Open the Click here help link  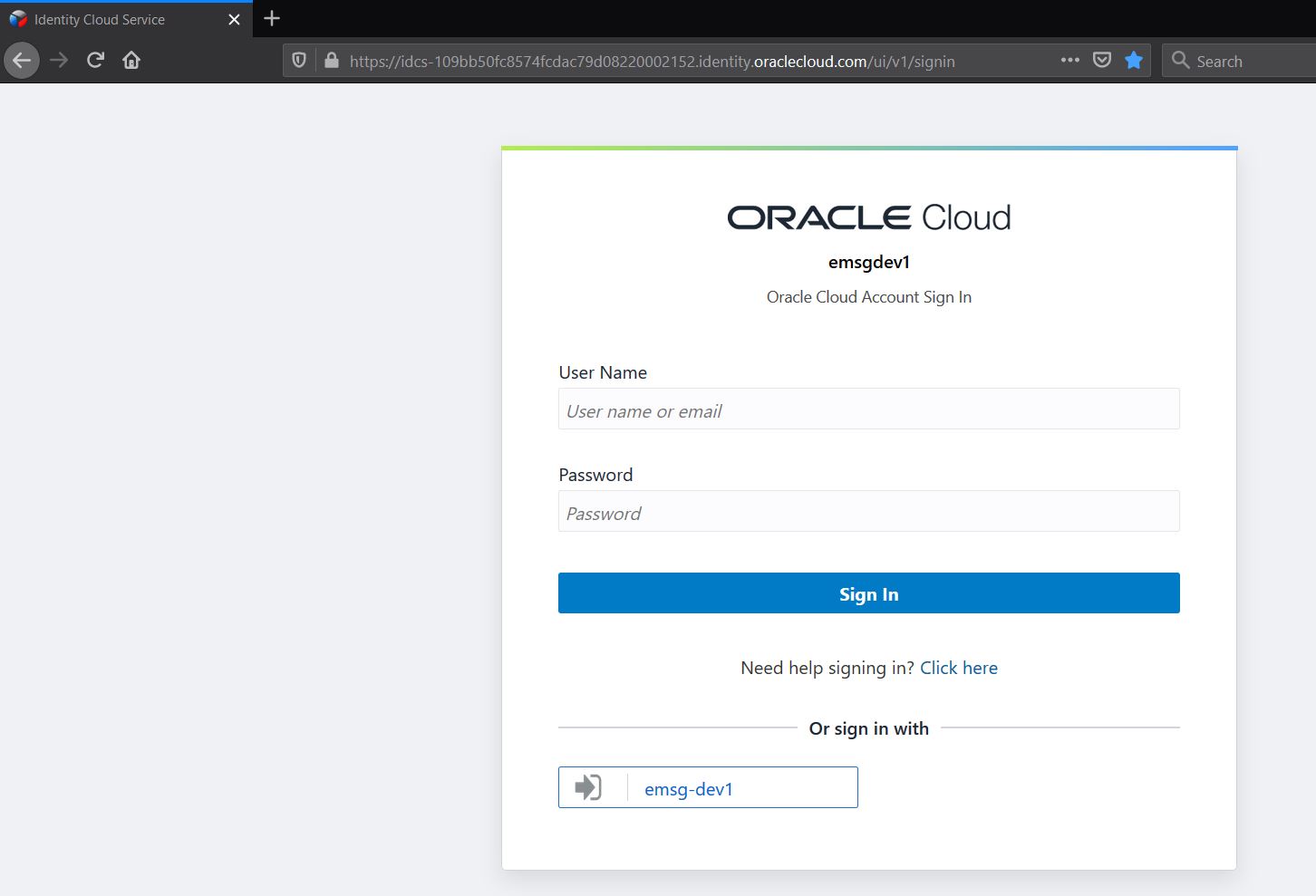pyautogui.click(x=958, y=668)
